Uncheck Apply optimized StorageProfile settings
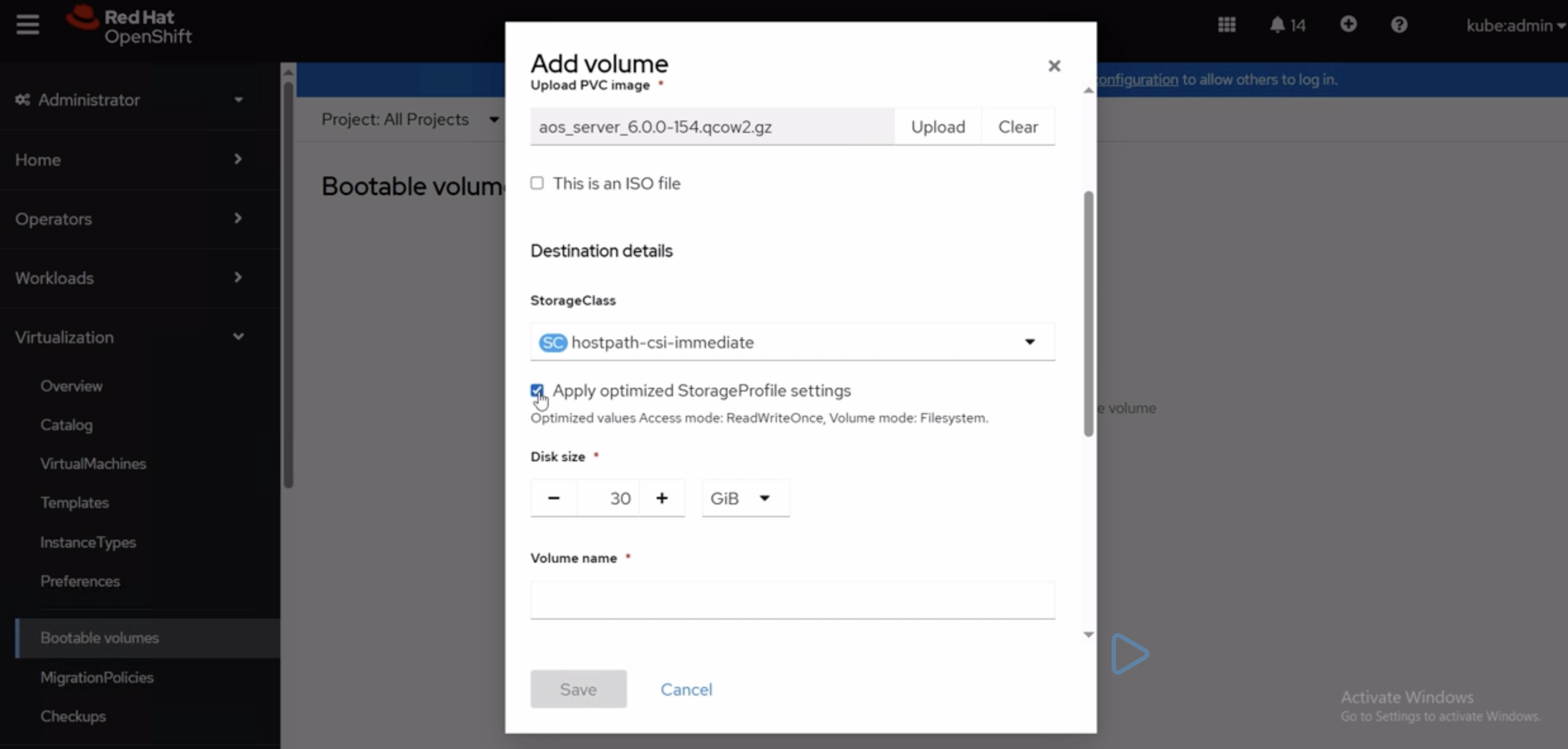The width and height of the screenshot is (1568, 749). pos(537,390)
